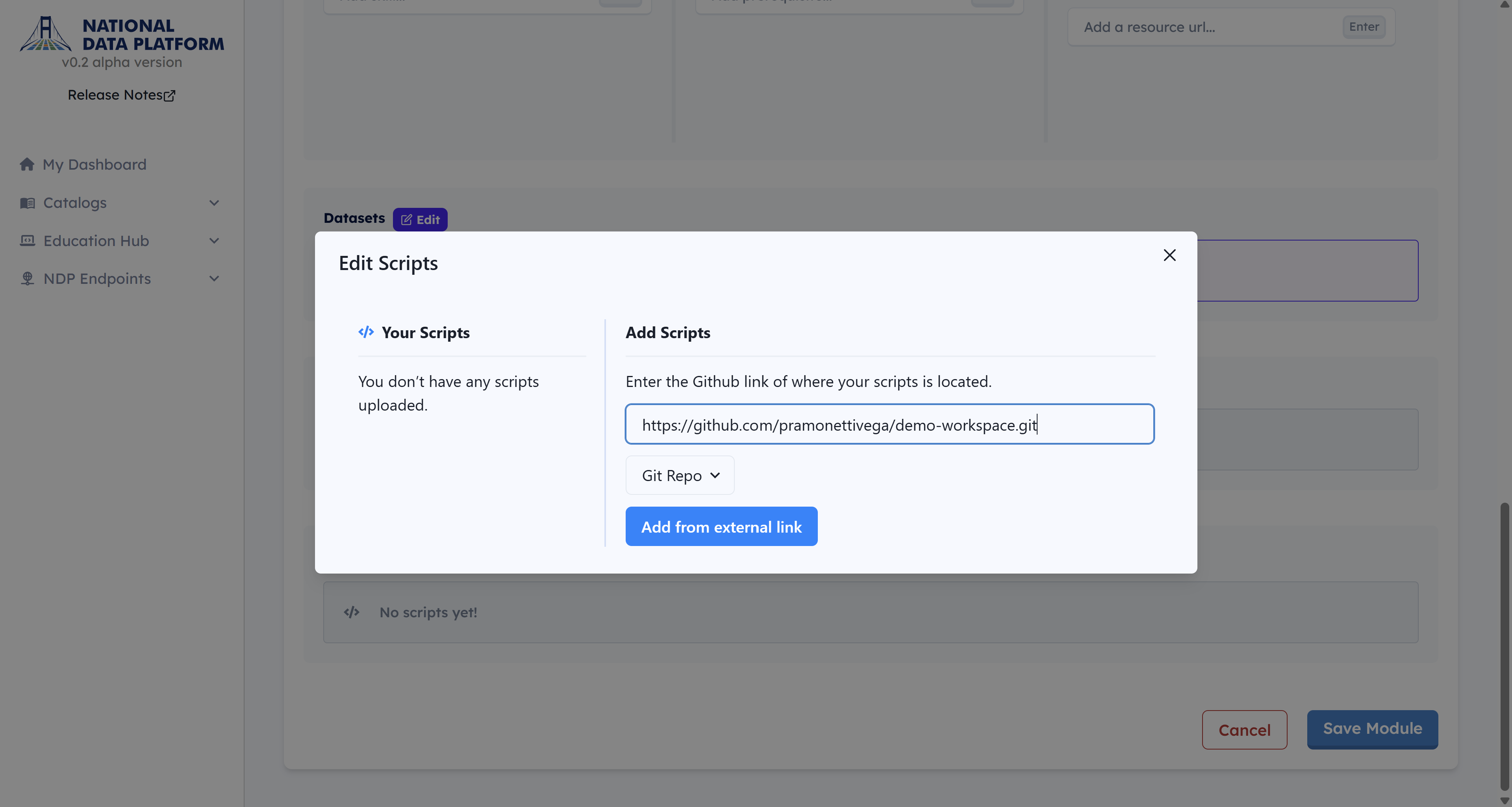Expand the NDP Endpoints chevron

[x=214, y=279]
